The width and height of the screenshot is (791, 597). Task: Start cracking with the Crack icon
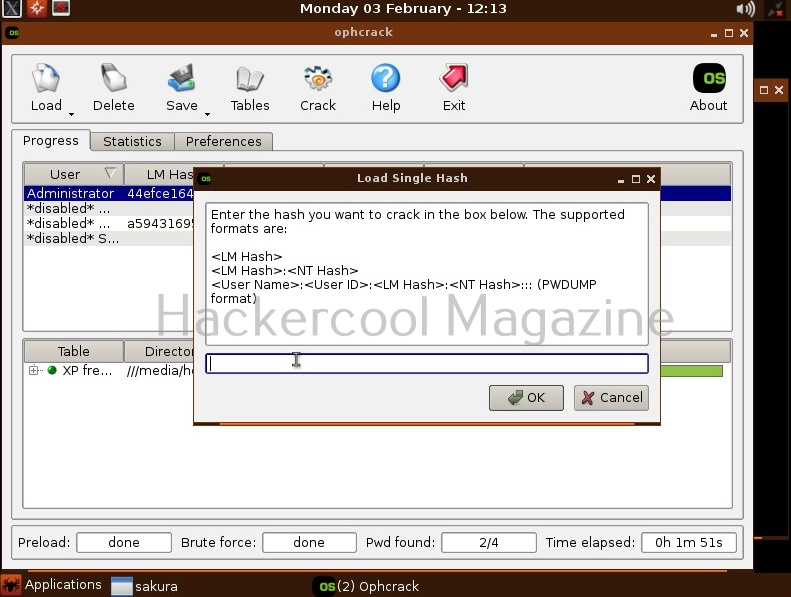[x=318, y=79]
